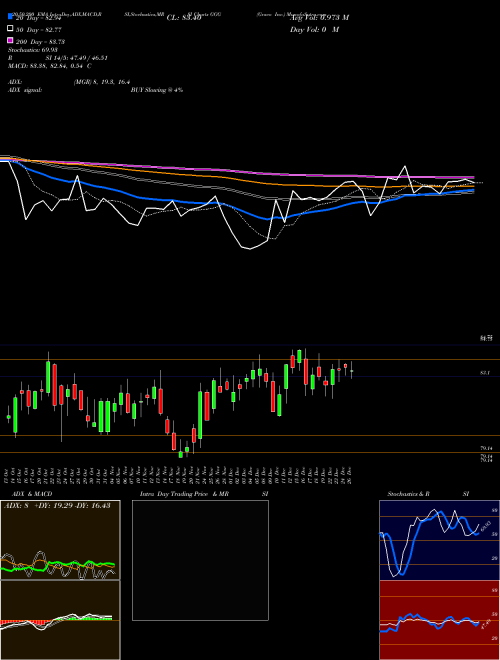Click the 'MACD: 83.38, 82.84, 0.54' readout

[x=50, y=66]
